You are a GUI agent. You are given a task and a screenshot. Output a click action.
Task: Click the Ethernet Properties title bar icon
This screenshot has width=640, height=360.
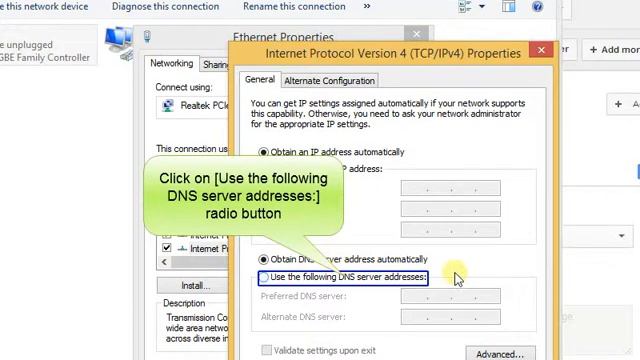tap(147, 37)
